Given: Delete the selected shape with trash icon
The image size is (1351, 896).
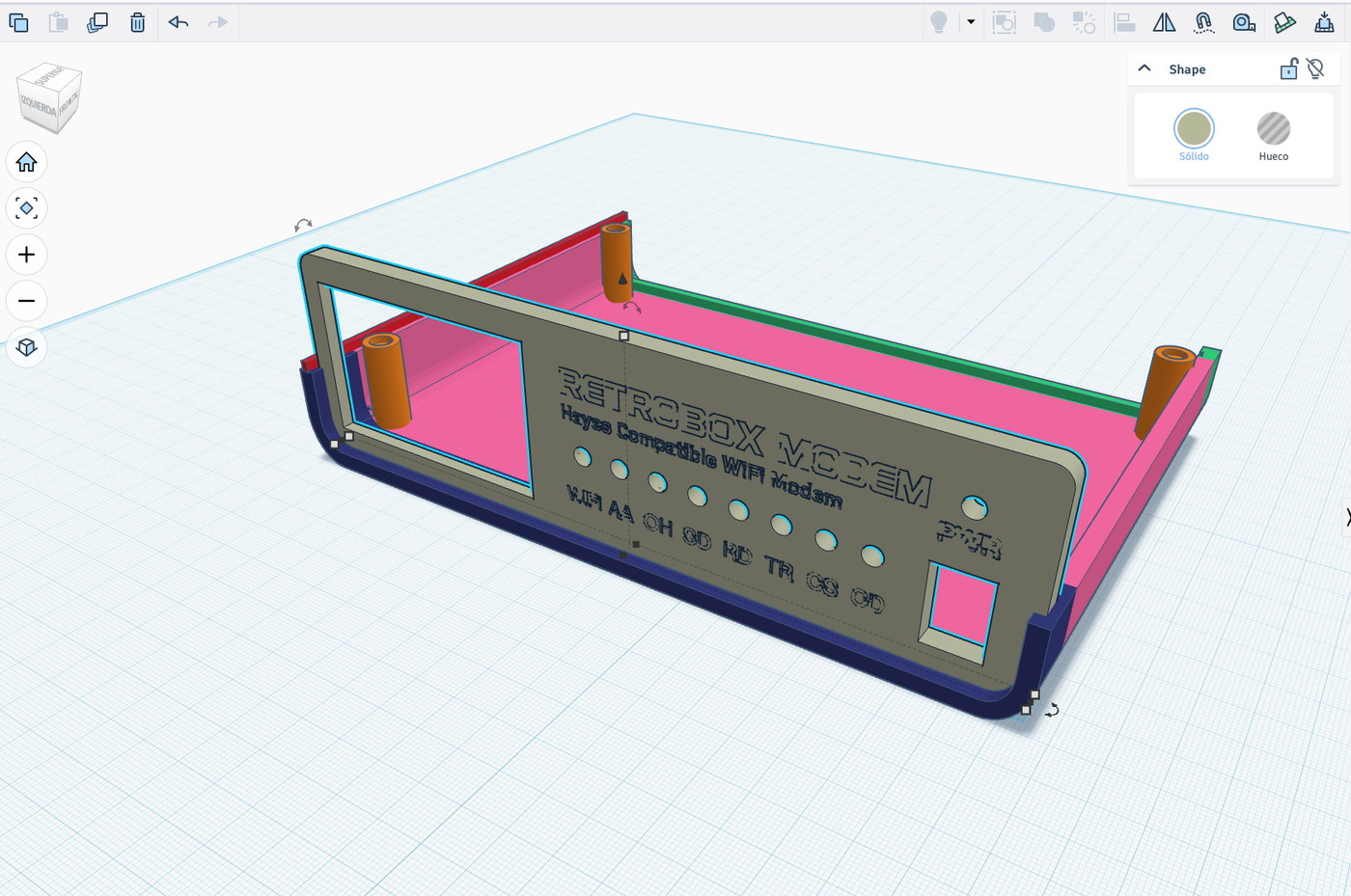Looking at the screenshot, I should [x=137, y=22].
